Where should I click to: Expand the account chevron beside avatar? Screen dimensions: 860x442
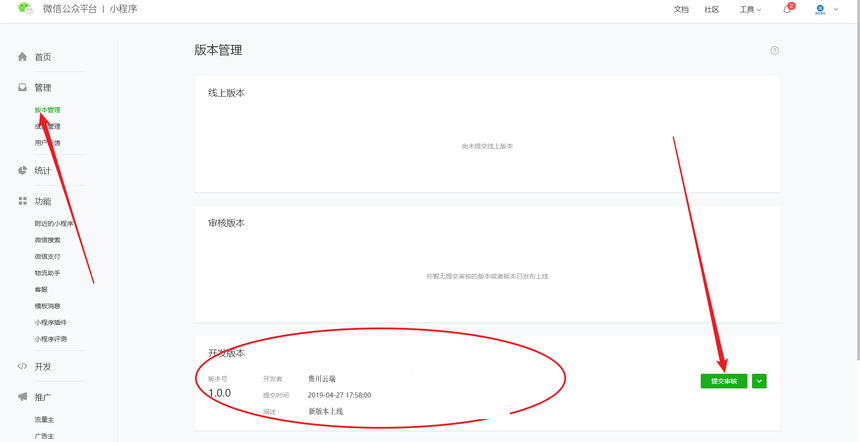pos(836,9)
